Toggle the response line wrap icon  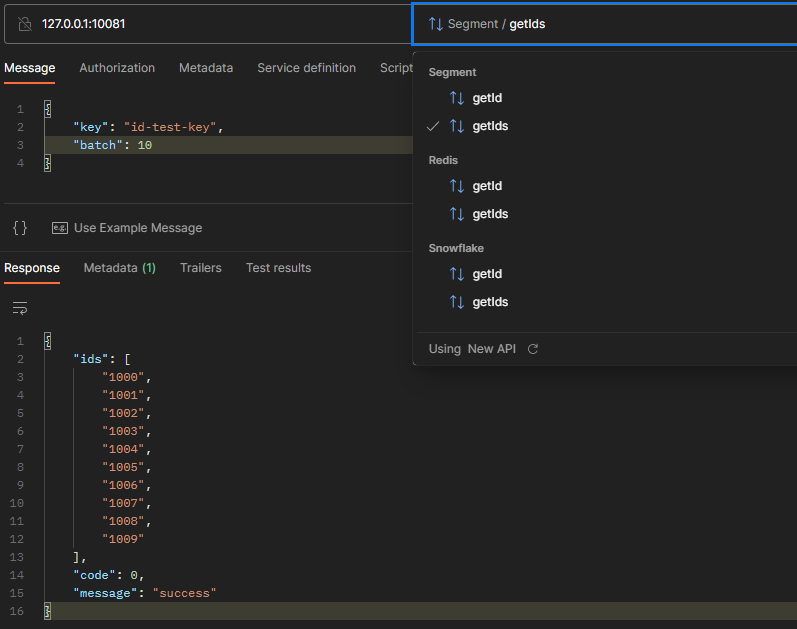tap(20, 308)
